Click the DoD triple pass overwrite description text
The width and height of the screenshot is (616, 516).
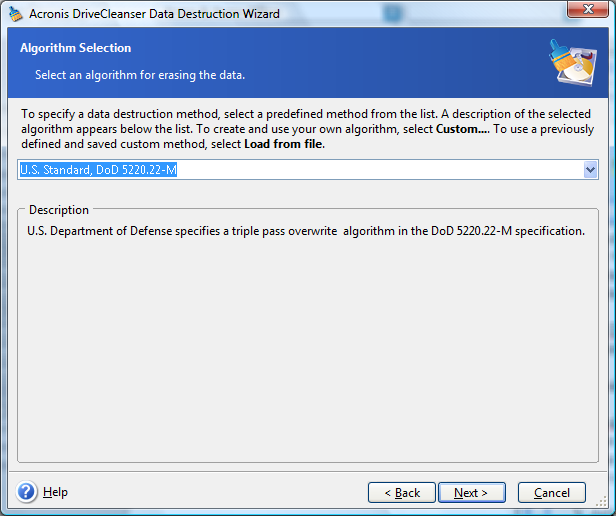pyautogui.click(x=306, y=231)
